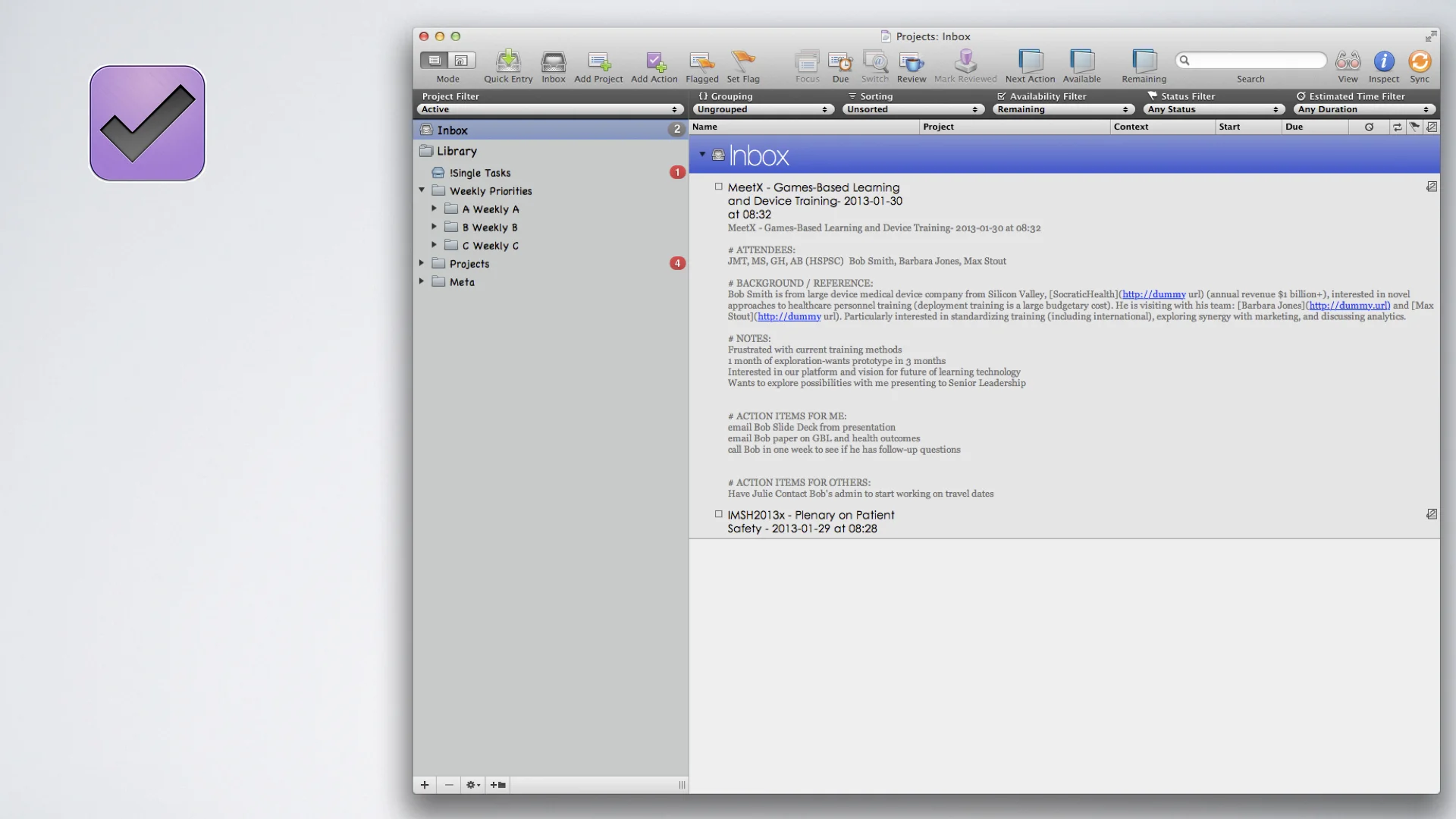The height and width of the screenshot is (819, 1456).
Task: Check off the IMSH2013x Plenary task
Action: tap(719, 514)
